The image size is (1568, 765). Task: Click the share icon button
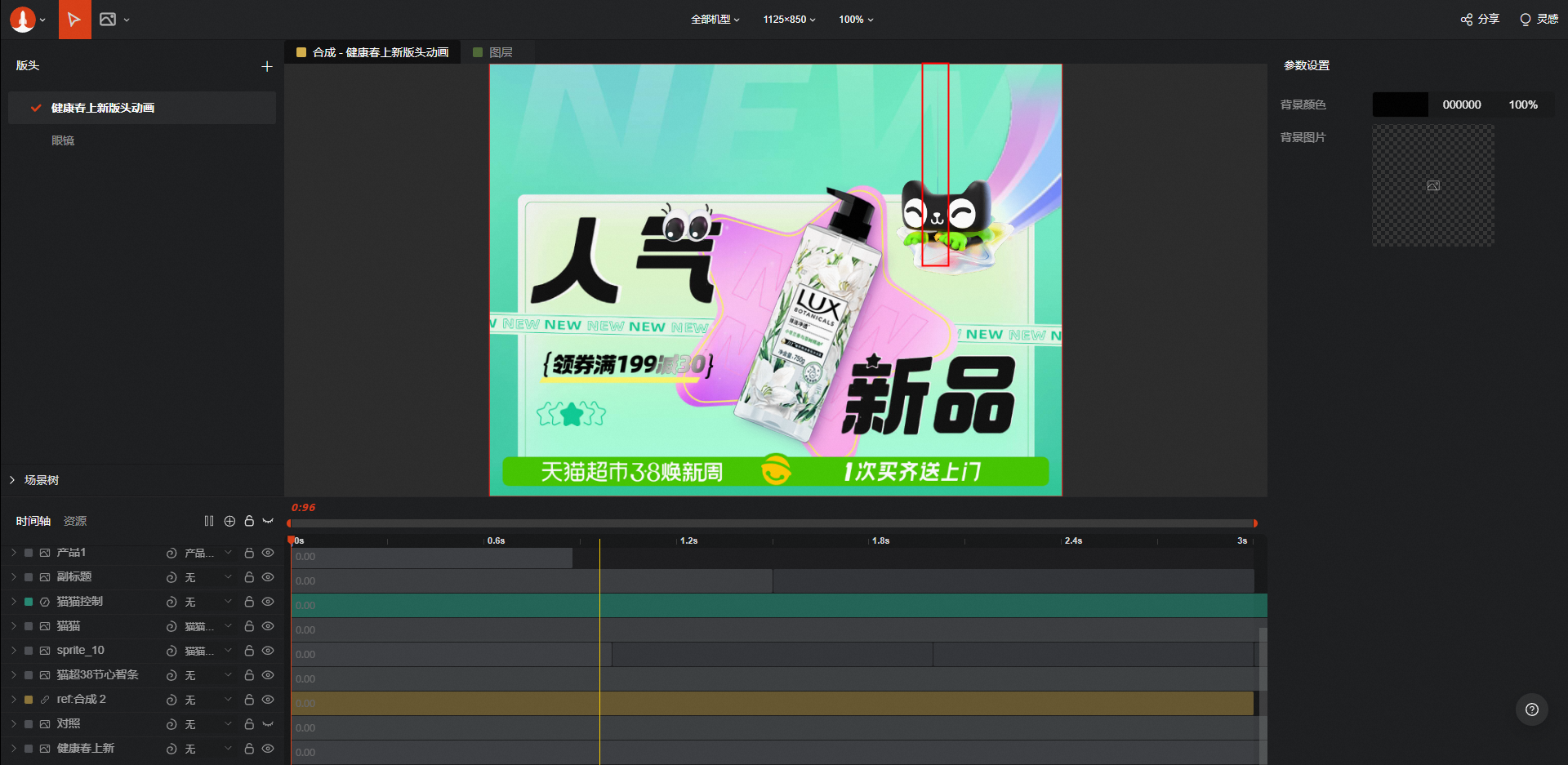(x=1467, y=20)
